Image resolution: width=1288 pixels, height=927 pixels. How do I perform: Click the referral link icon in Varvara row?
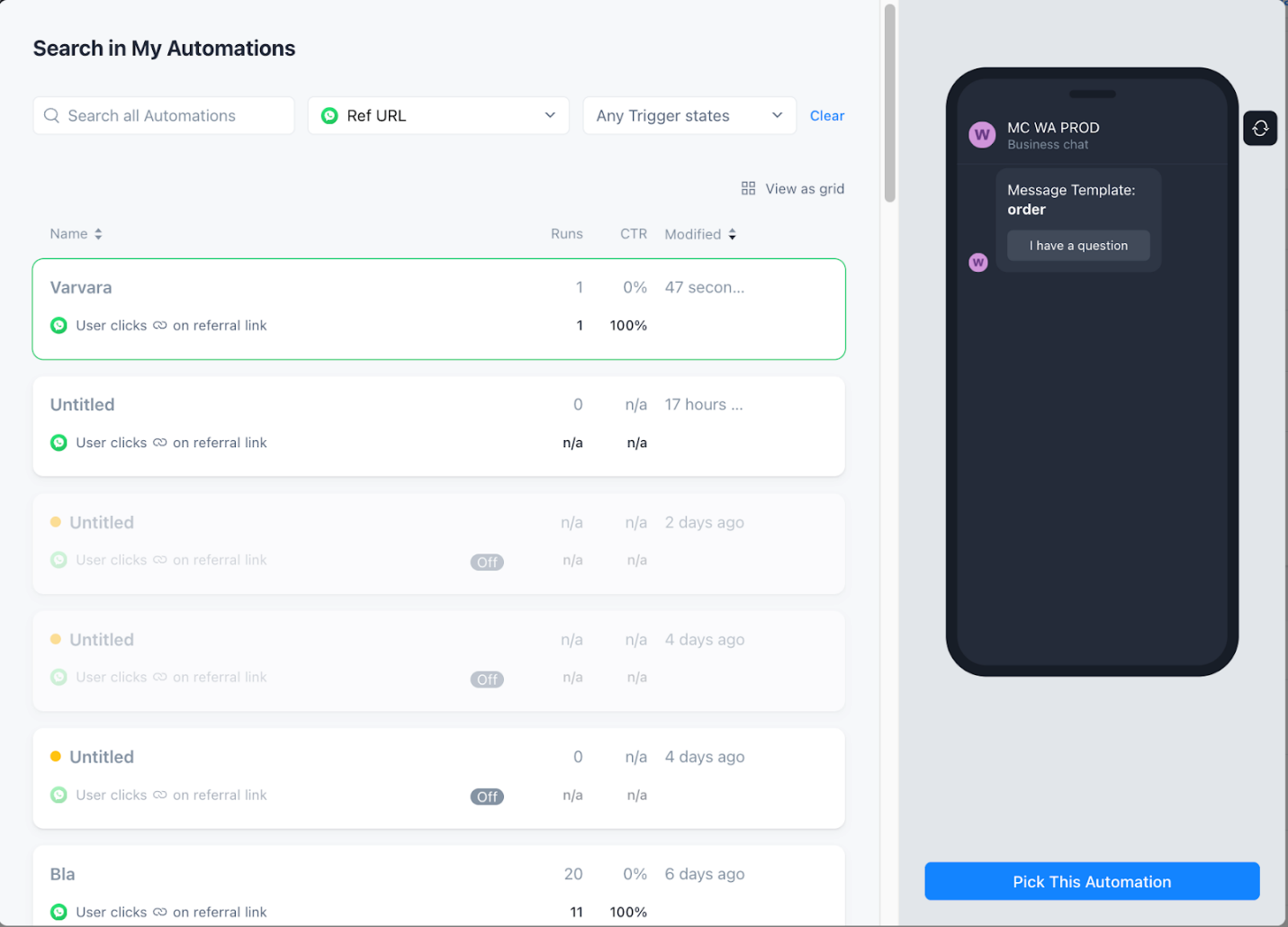pyautogui.click(x=159, y=326)
